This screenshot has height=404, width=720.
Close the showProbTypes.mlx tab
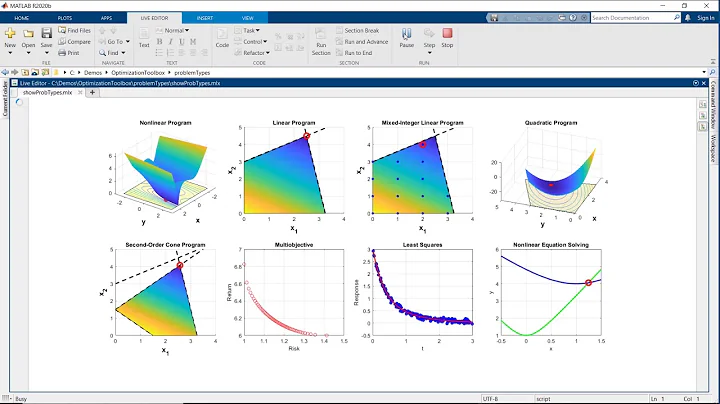pyautogui.click(x=80, y=92)
